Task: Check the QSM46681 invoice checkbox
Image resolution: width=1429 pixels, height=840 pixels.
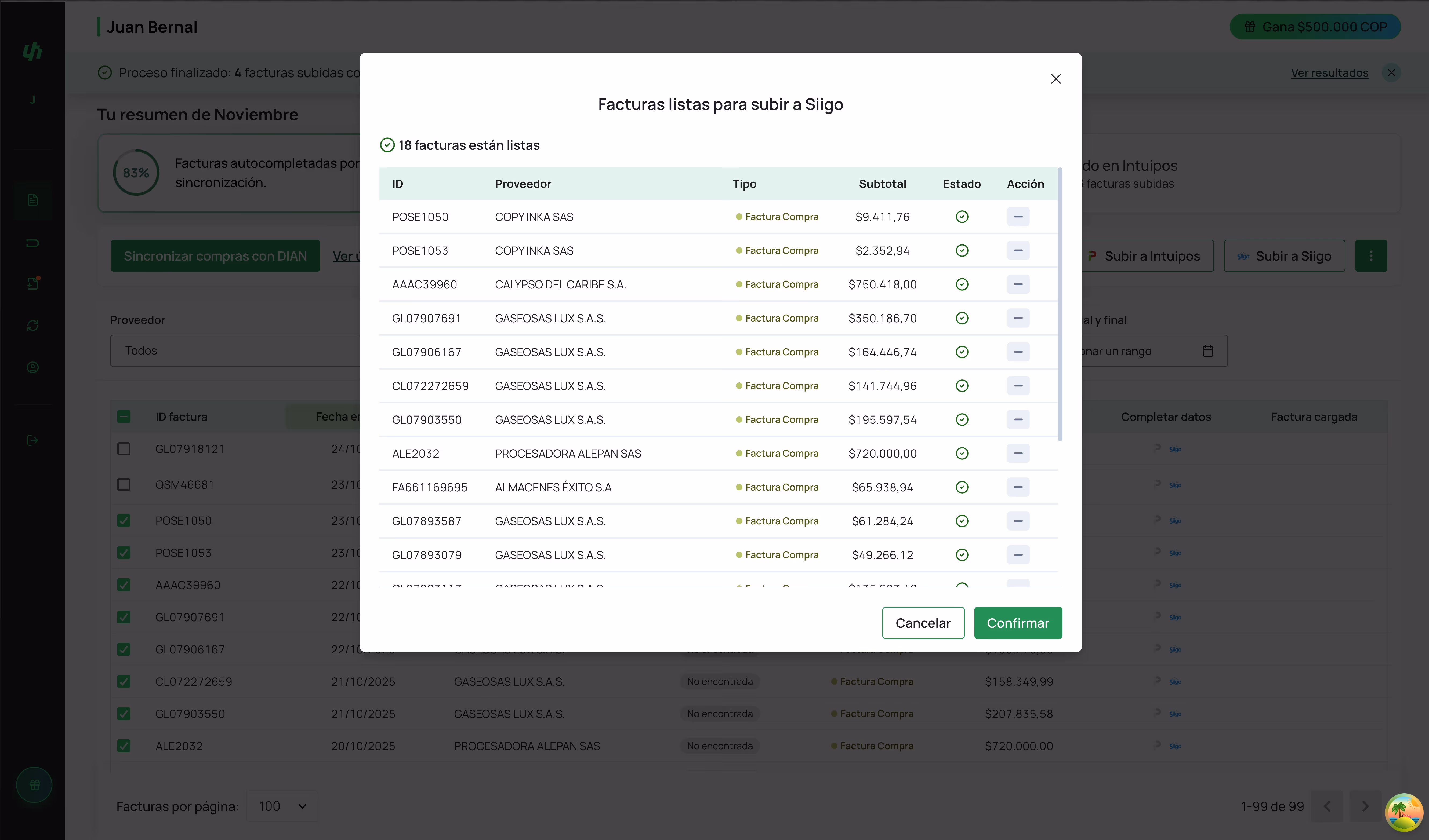Action: (x=124, y=485)
